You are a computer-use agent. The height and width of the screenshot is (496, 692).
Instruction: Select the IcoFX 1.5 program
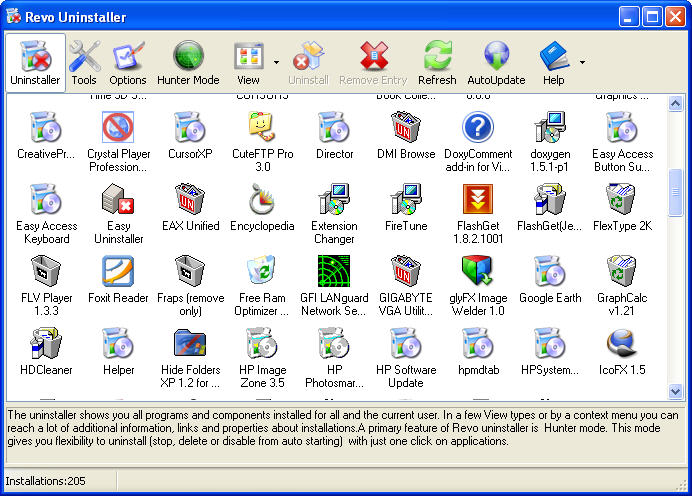pyautogui.click(x=624, y=344)
